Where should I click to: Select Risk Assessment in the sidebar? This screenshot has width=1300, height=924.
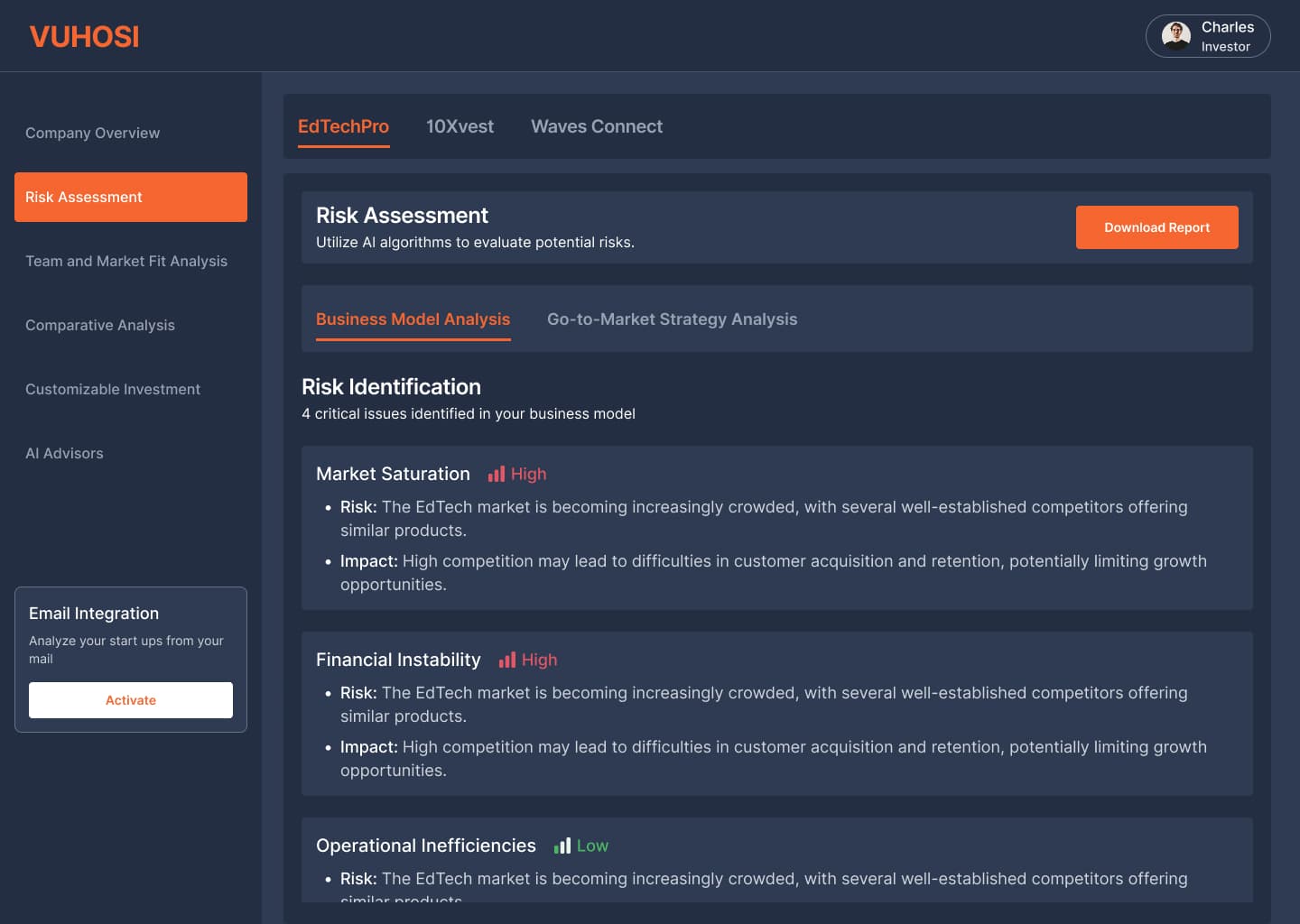click(131, 197)
